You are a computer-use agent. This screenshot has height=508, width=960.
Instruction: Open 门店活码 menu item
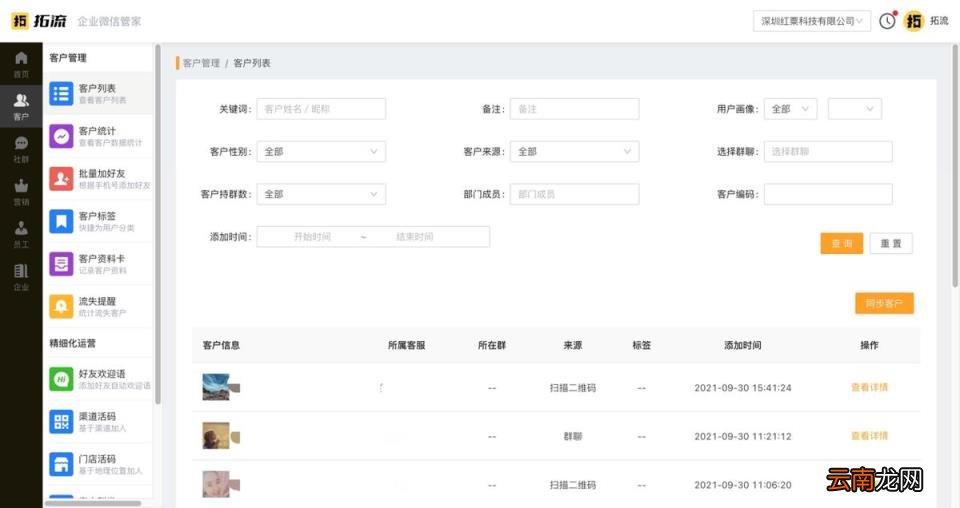click(x=98, y=464)
